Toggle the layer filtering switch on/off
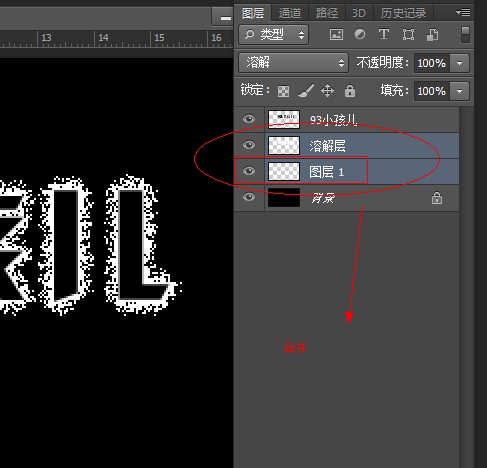Image resolution: width=487 pixels, height=468 pixels. pyautogui.click(x=465, y=35)
